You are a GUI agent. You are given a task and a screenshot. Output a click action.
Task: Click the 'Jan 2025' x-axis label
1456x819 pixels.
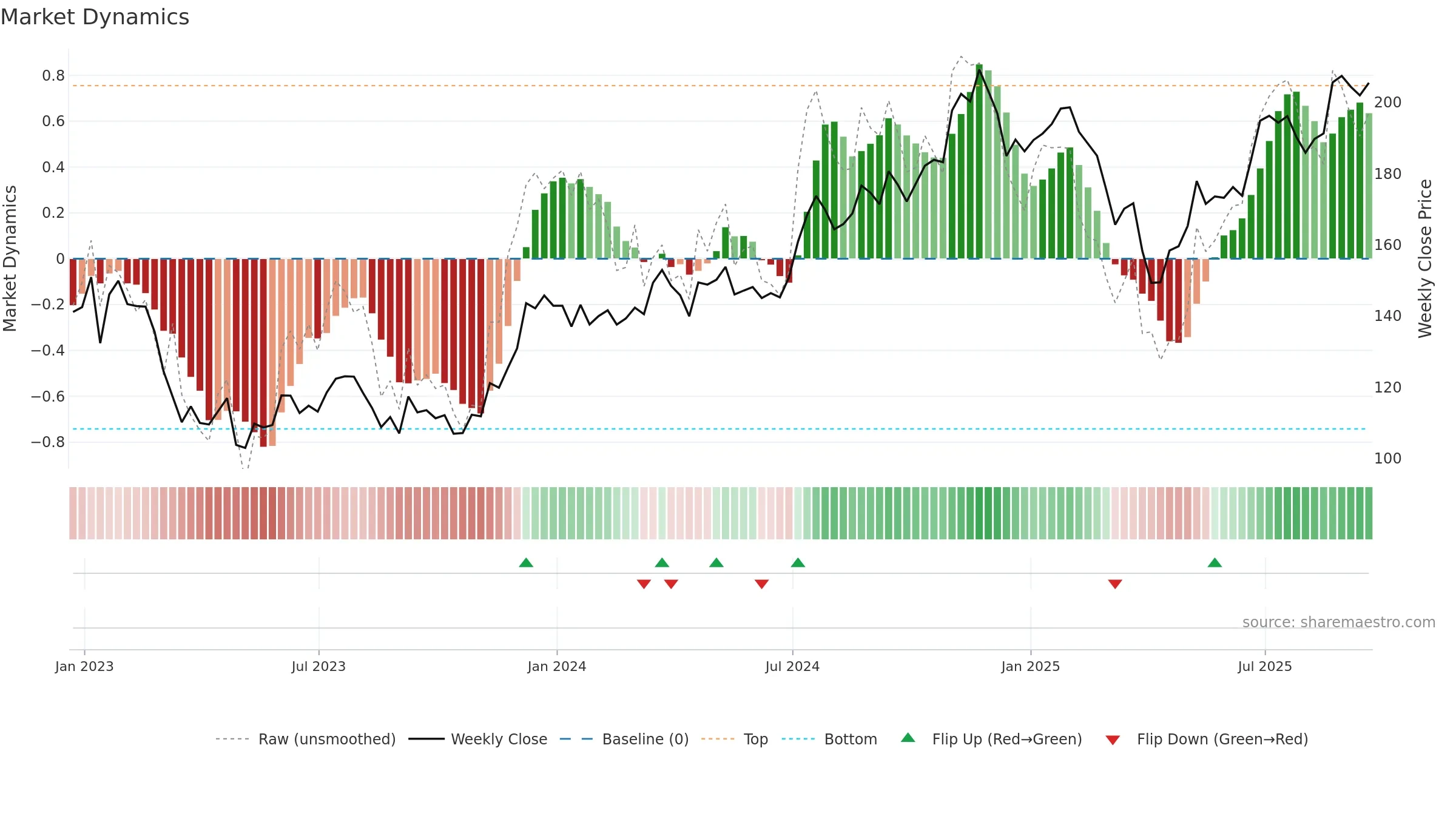[1031, 666]
